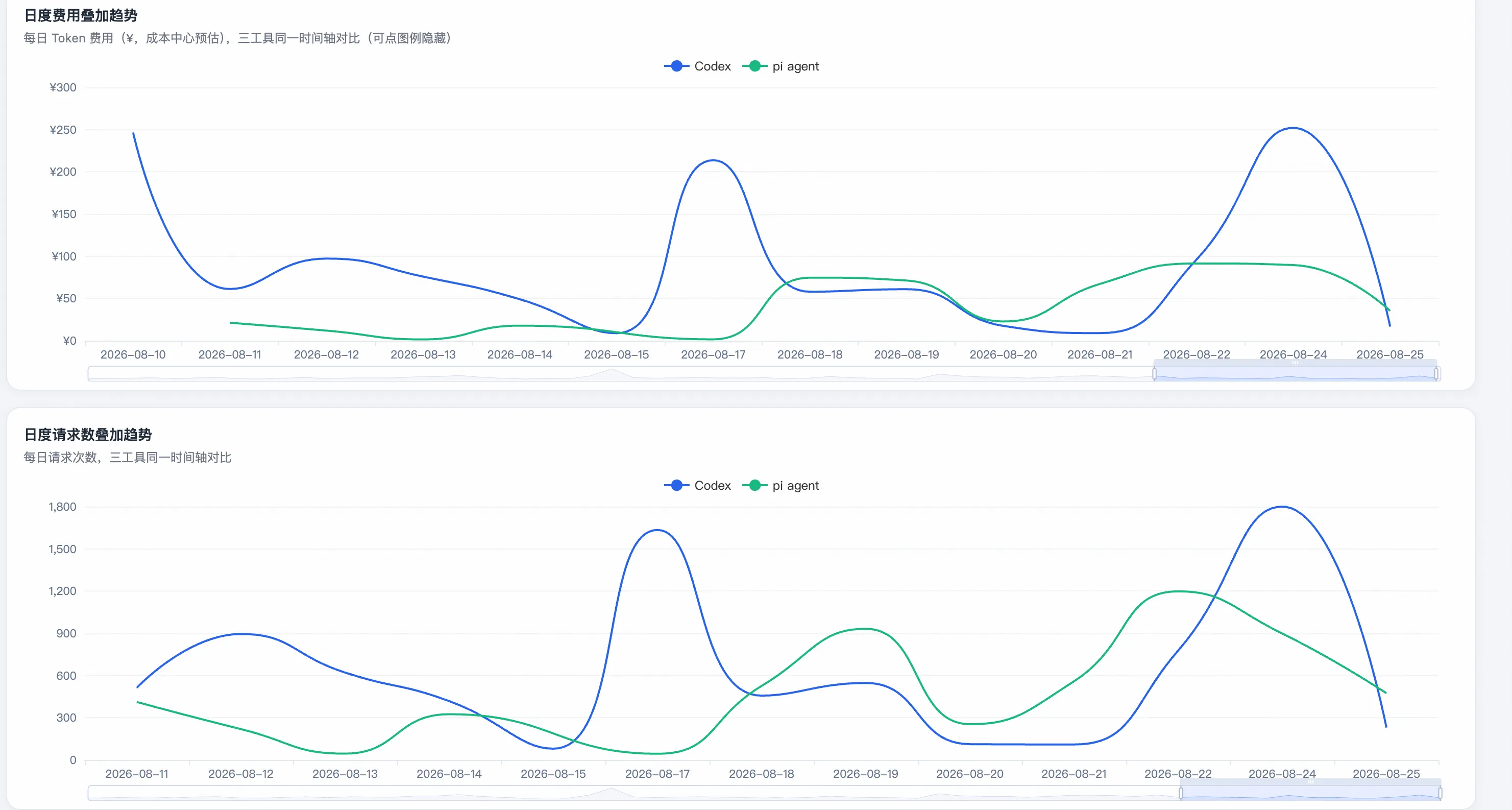1512x810 pixels.
Task: Click the Codex request peak near 2026-08-17
Action: (657, 531)
